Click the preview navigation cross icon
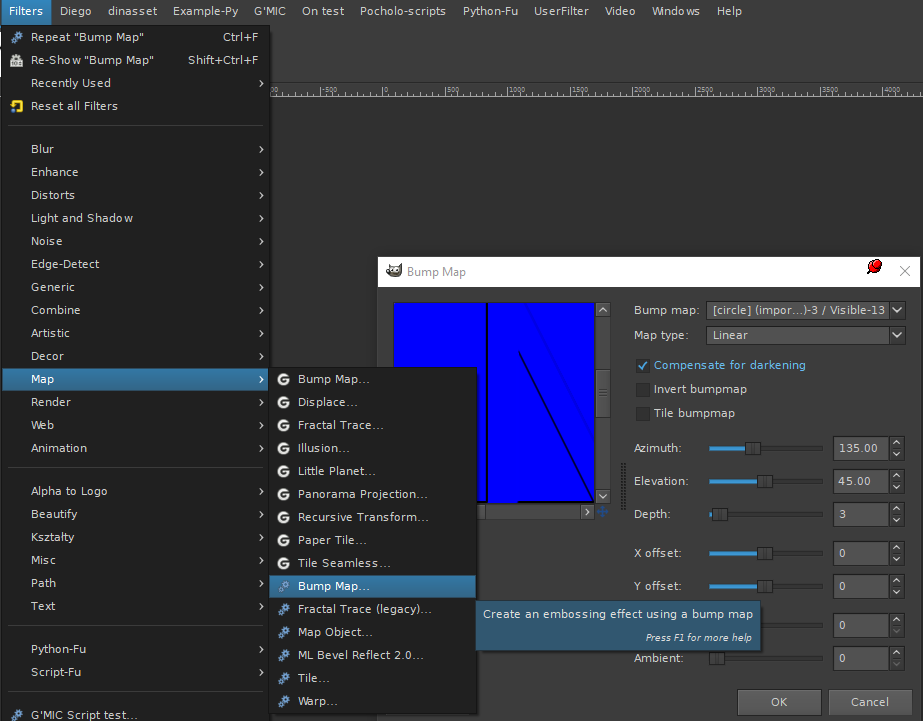 tap(603, 512)
